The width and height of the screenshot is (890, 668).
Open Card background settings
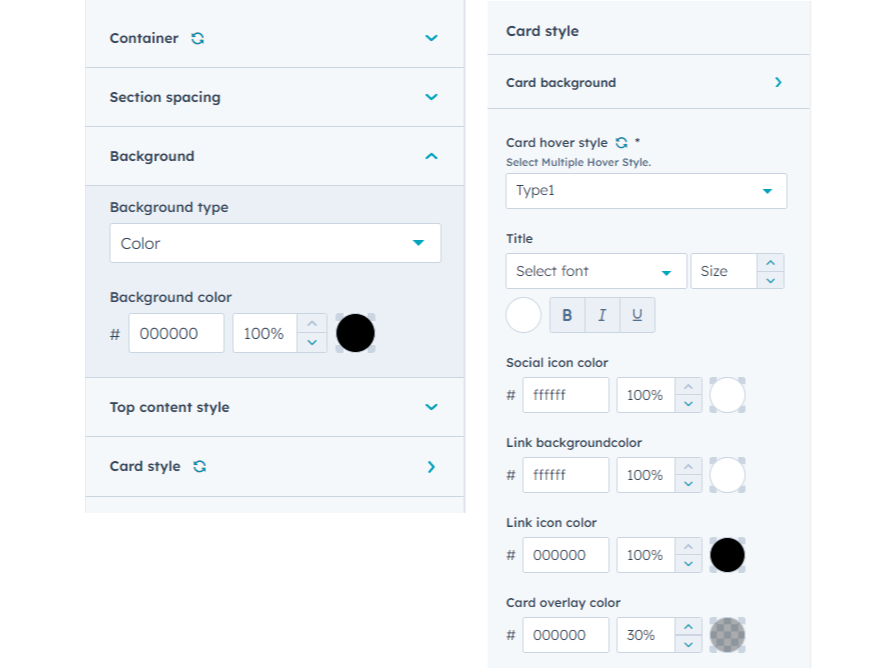(x=778, y=83)
